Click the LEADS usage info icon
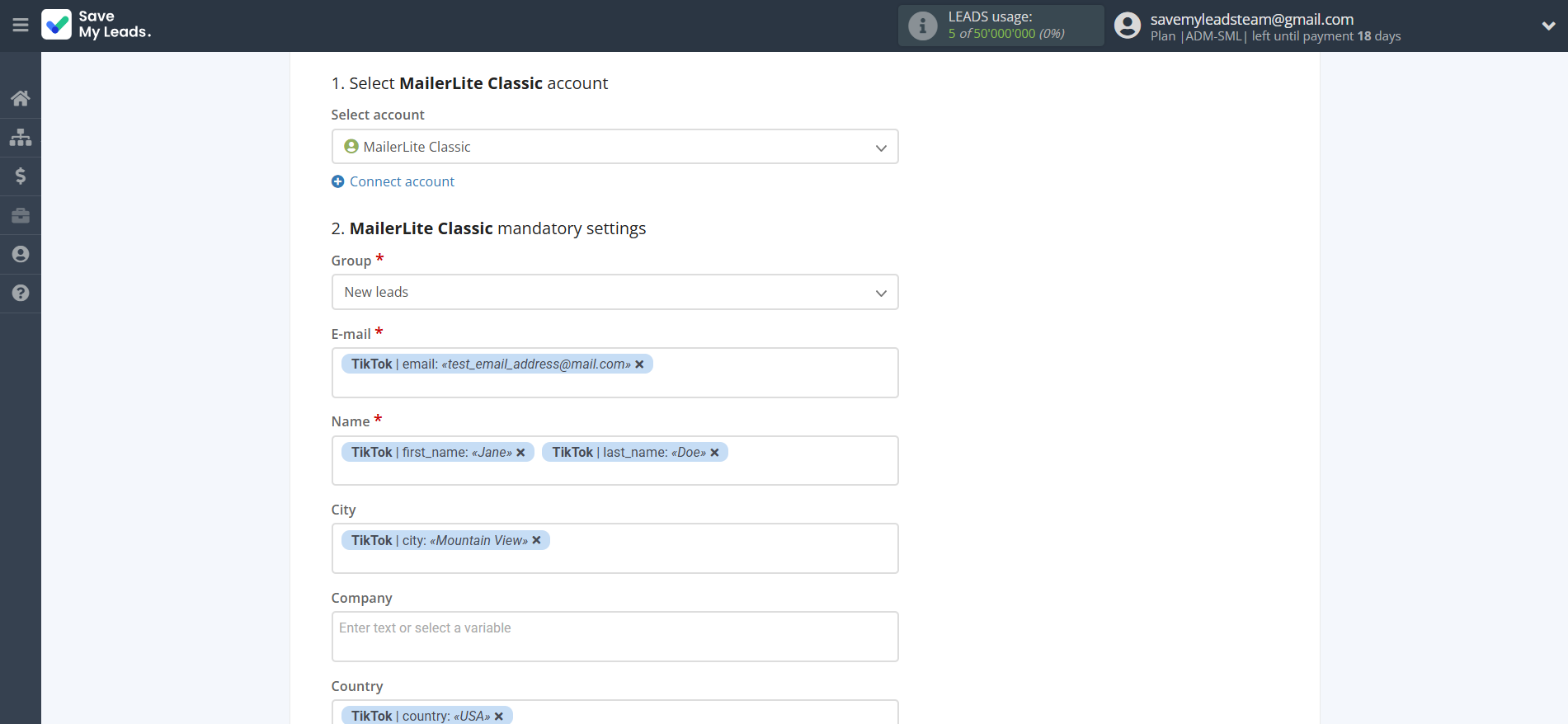Image resolution: width=1568 pixels, height=724 pixels. pyautogui.click(x=923, y=26)
